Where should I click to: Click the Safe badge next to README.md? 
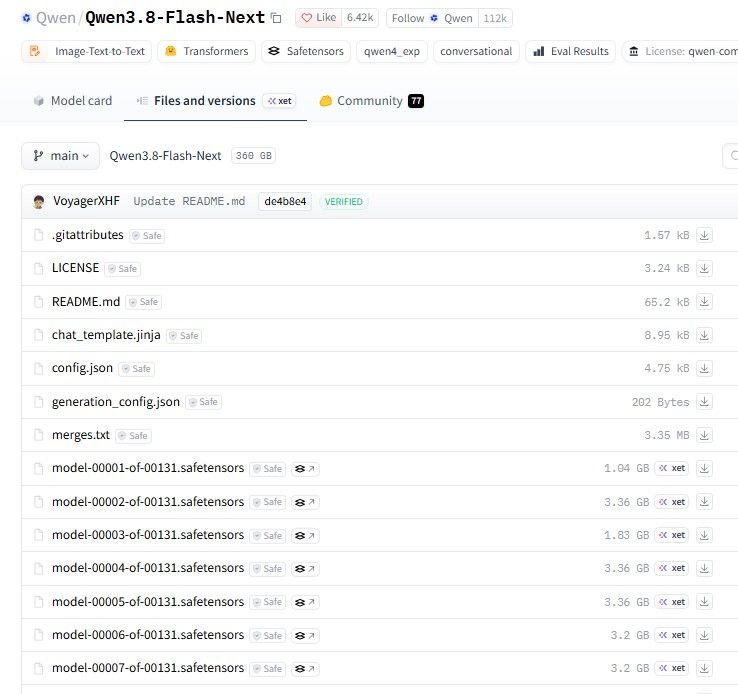(x=144, y=302)
